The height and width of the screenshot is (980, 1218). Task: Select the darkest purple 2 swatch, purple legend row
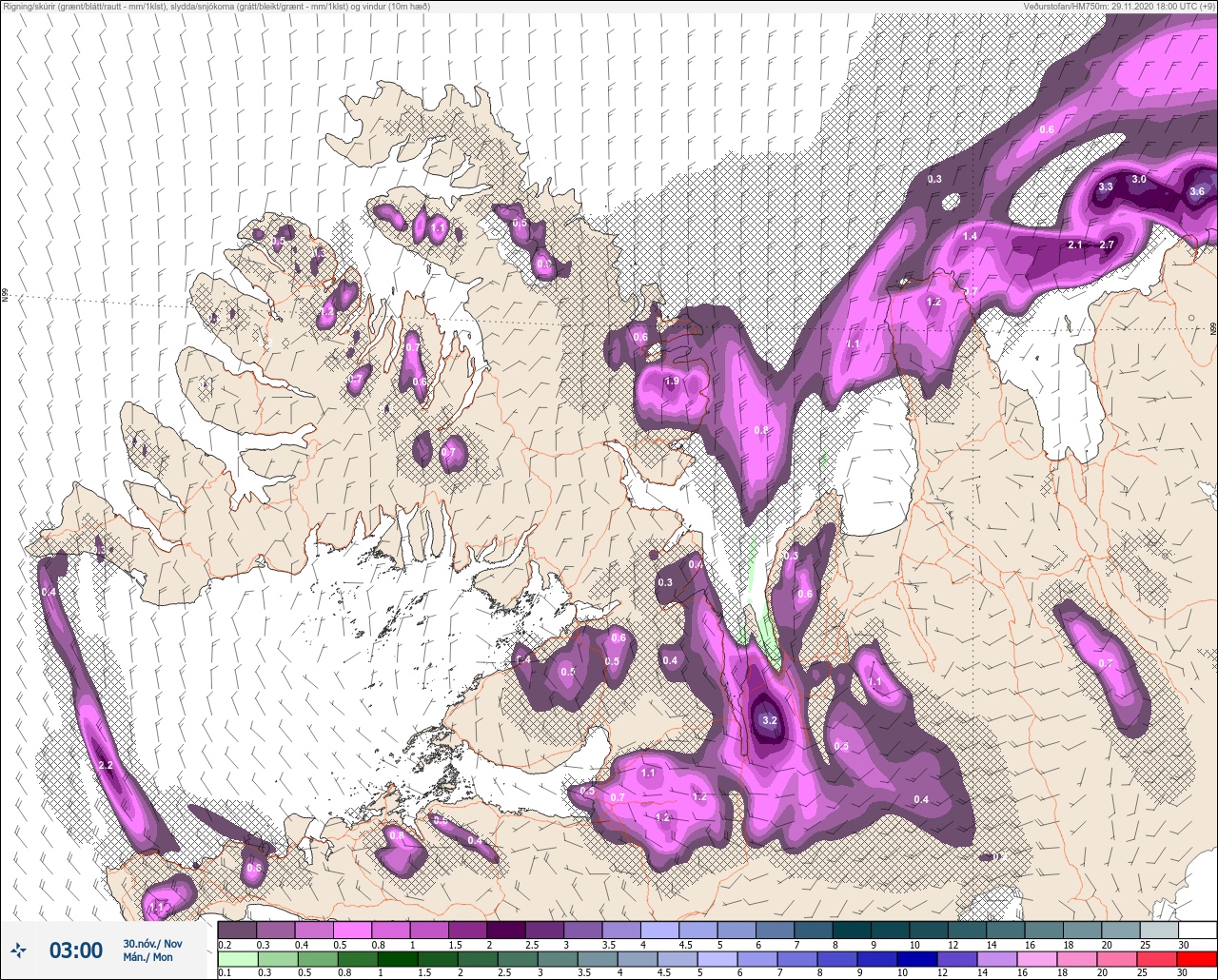(x=505, y=930)
